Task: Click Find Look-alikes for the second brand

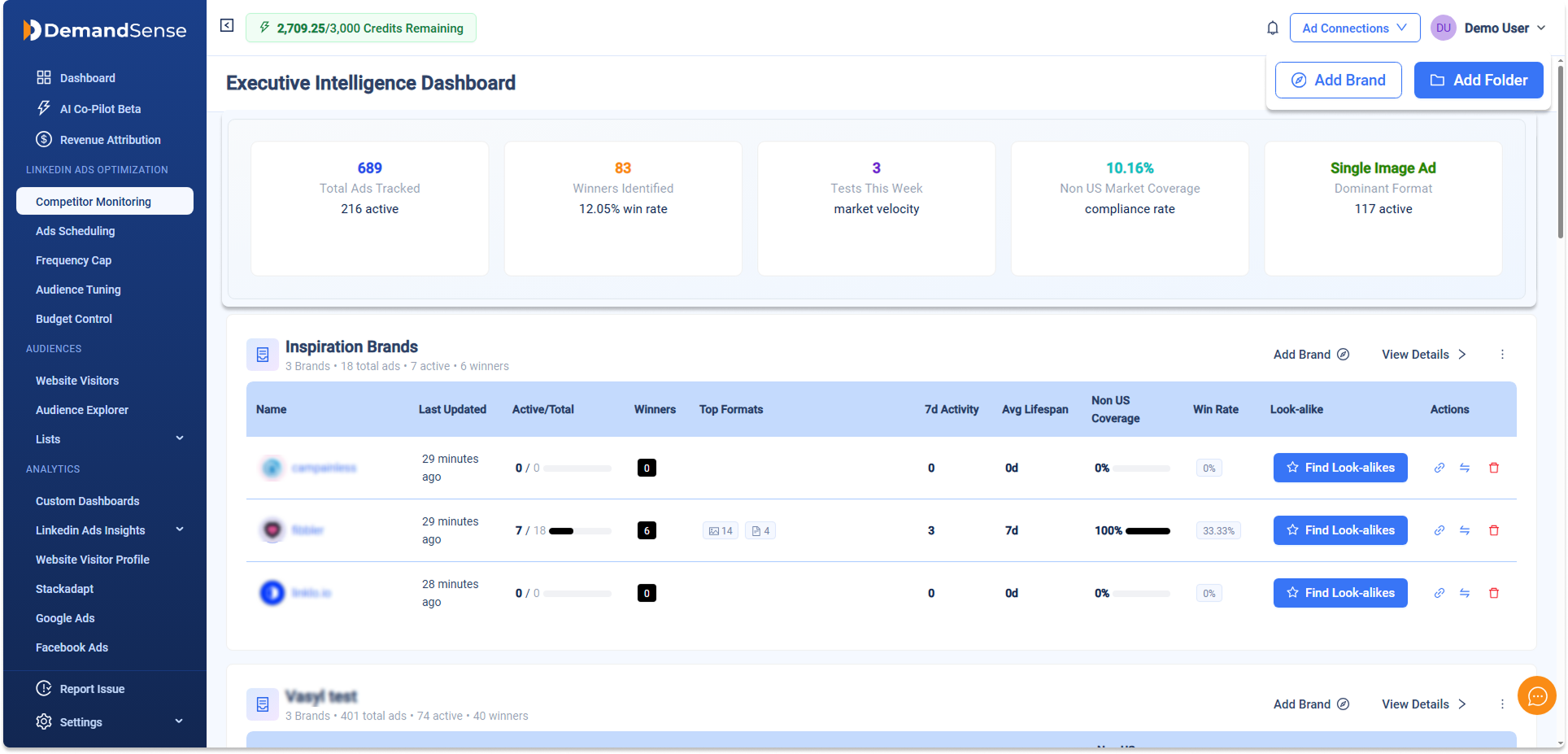Action: point(1339,530)
